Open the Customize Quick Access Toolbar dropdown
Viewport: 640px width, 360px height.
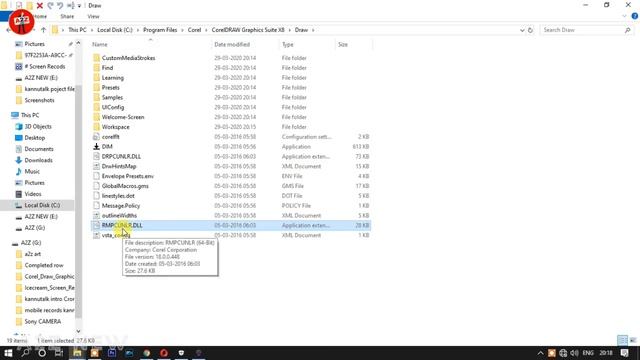[x=79, y=6]
